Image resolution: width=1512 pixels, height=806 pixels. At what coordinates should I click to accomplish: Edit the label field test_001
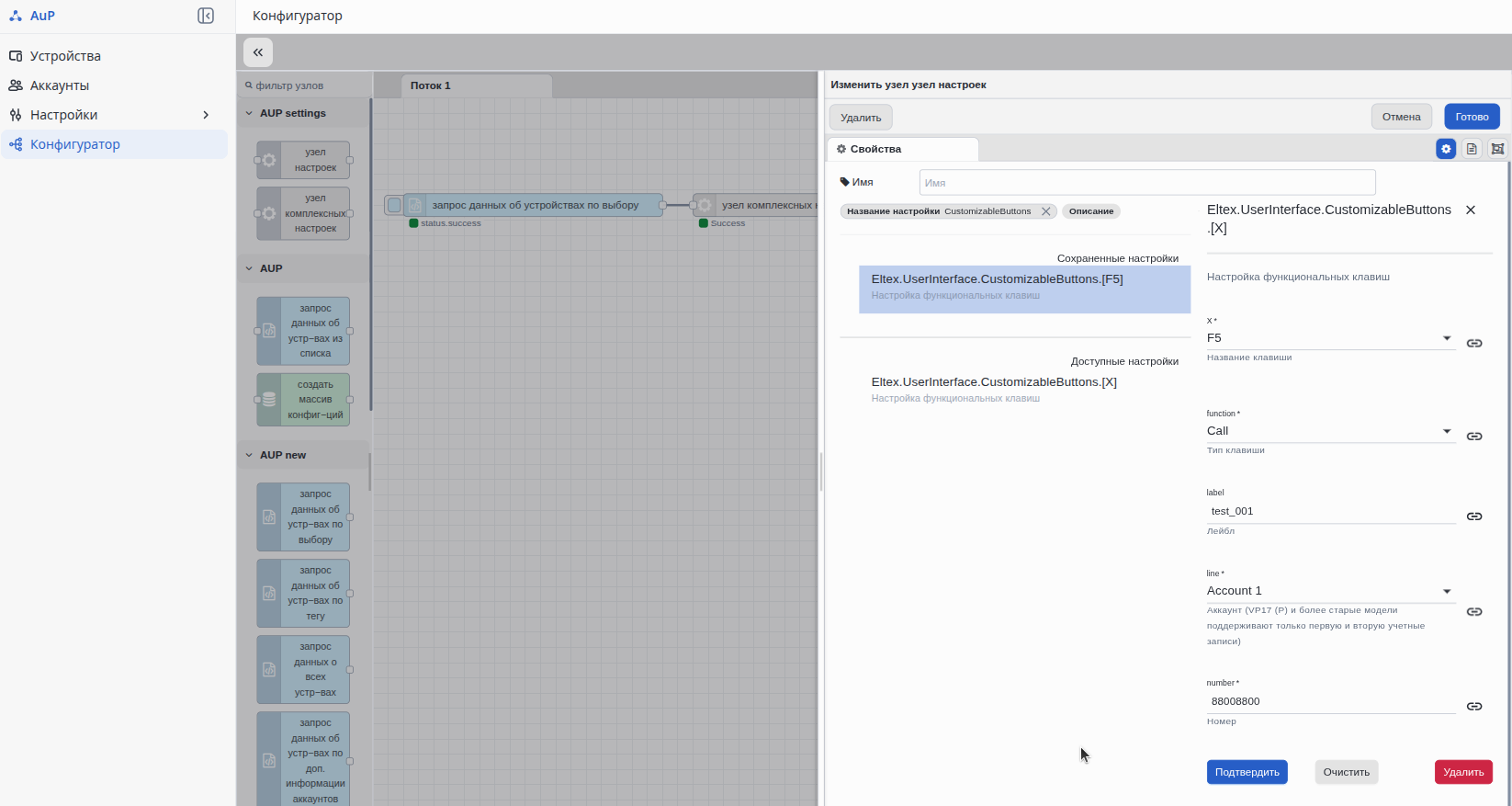1331,511
